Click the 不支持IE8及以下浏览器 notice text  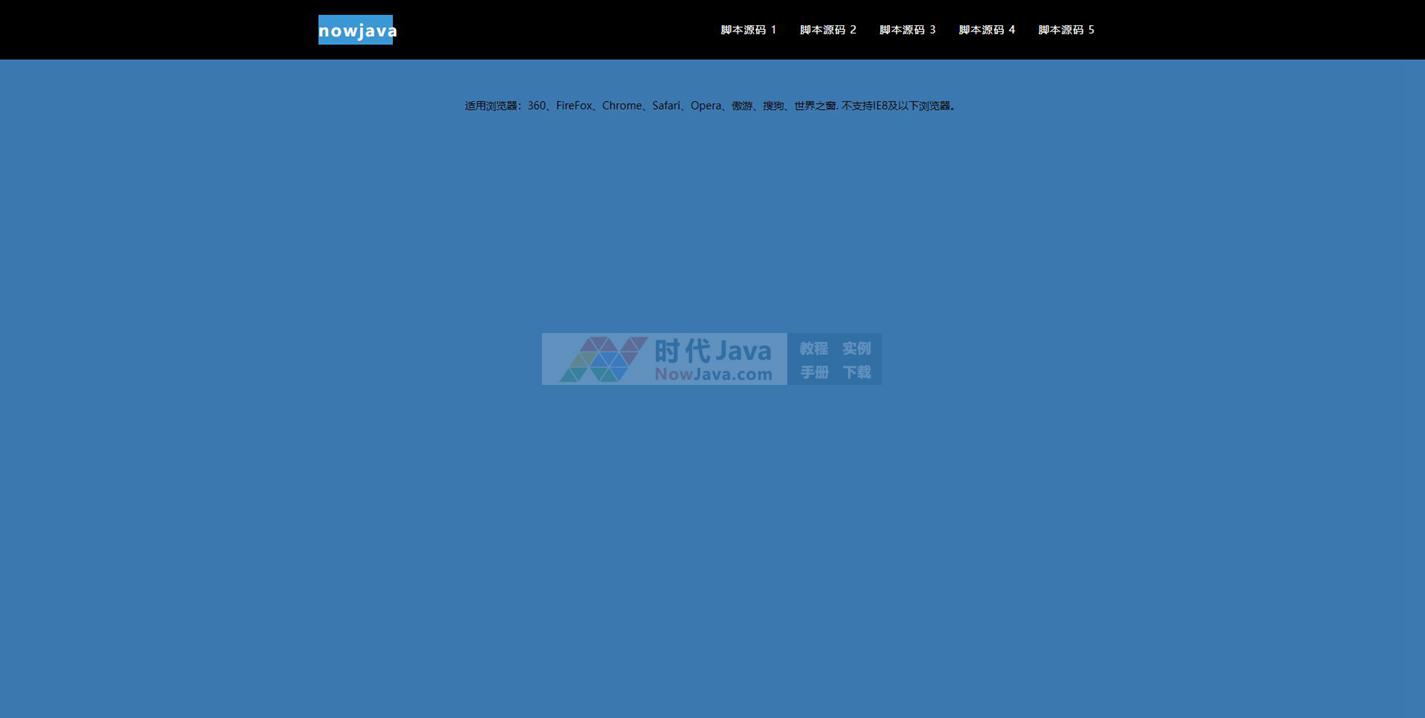click(897, 106)
